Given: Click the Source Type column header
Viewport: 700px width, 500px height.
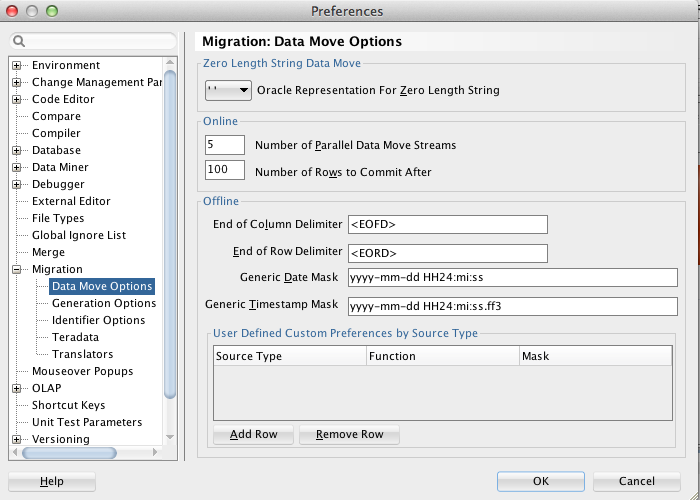Looking at the screenshot, I should 290,356.
